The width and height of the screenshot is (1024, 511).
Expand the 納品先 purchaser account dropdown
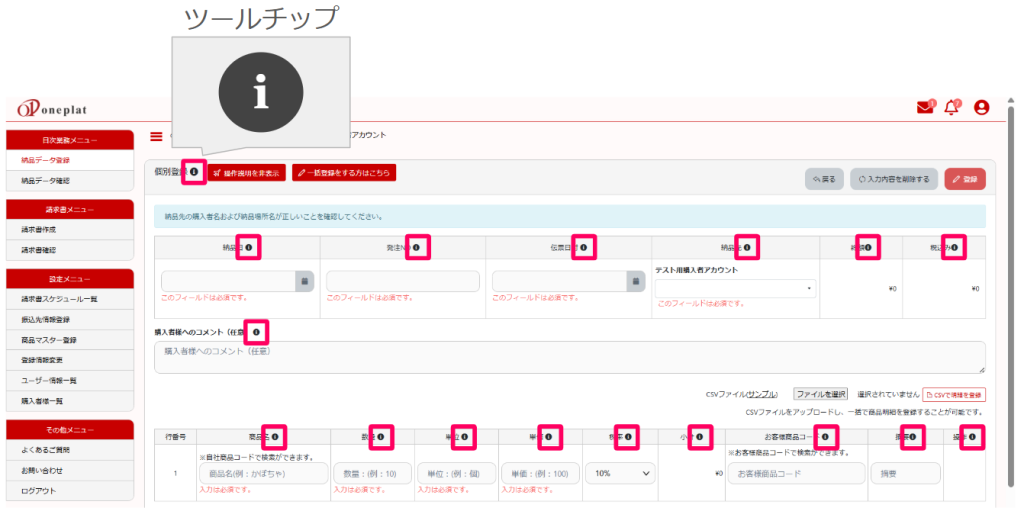point(736,289)
